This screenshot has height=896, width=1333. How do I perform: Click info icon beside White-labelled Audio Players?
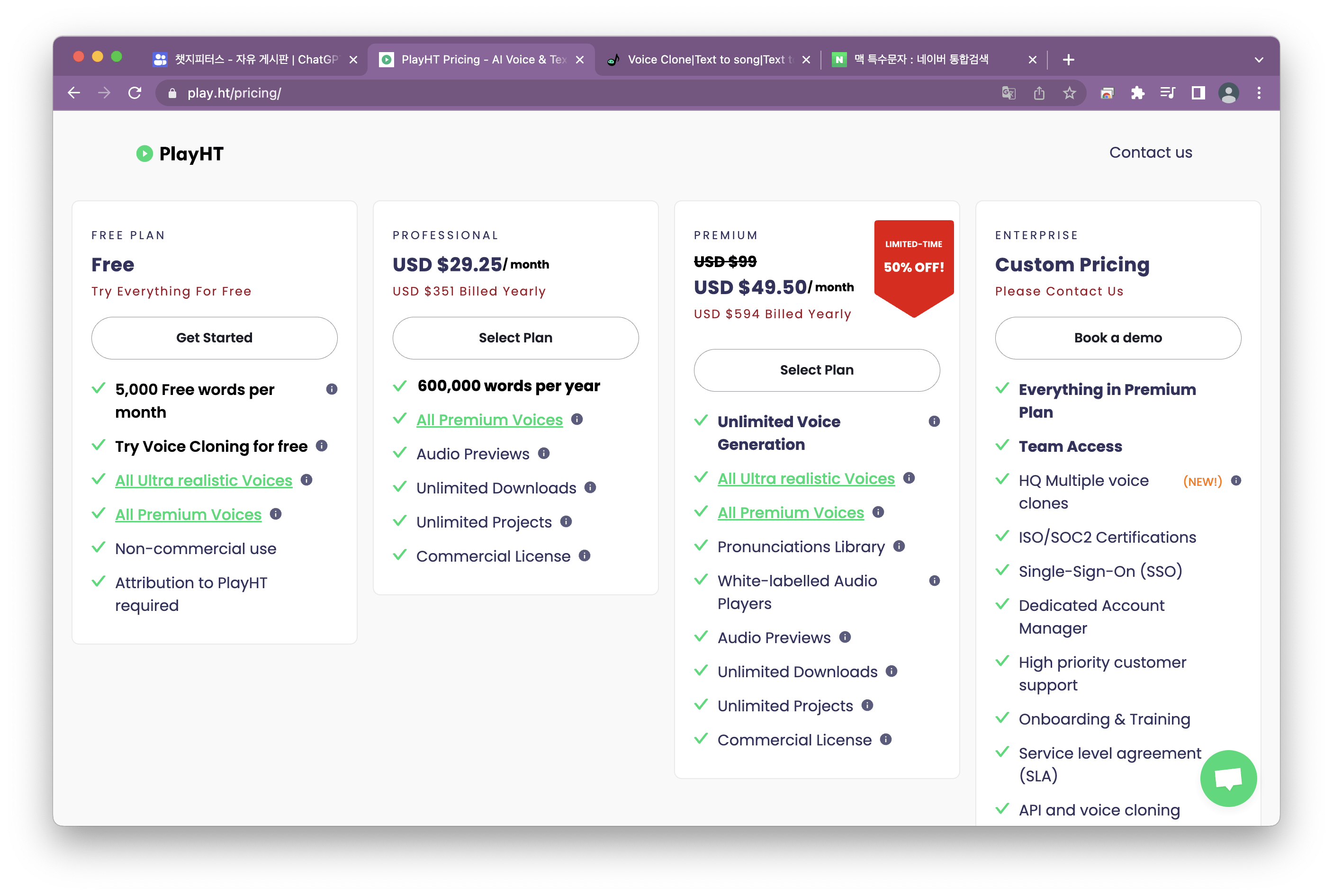coord(934,581)
